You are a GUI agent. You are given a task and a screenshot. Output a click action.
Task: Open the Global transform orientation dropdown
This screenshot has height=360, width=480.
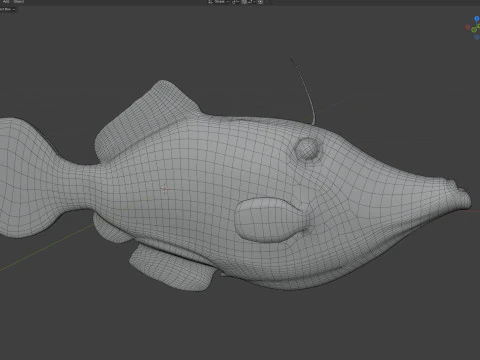[x=219, y=2]
